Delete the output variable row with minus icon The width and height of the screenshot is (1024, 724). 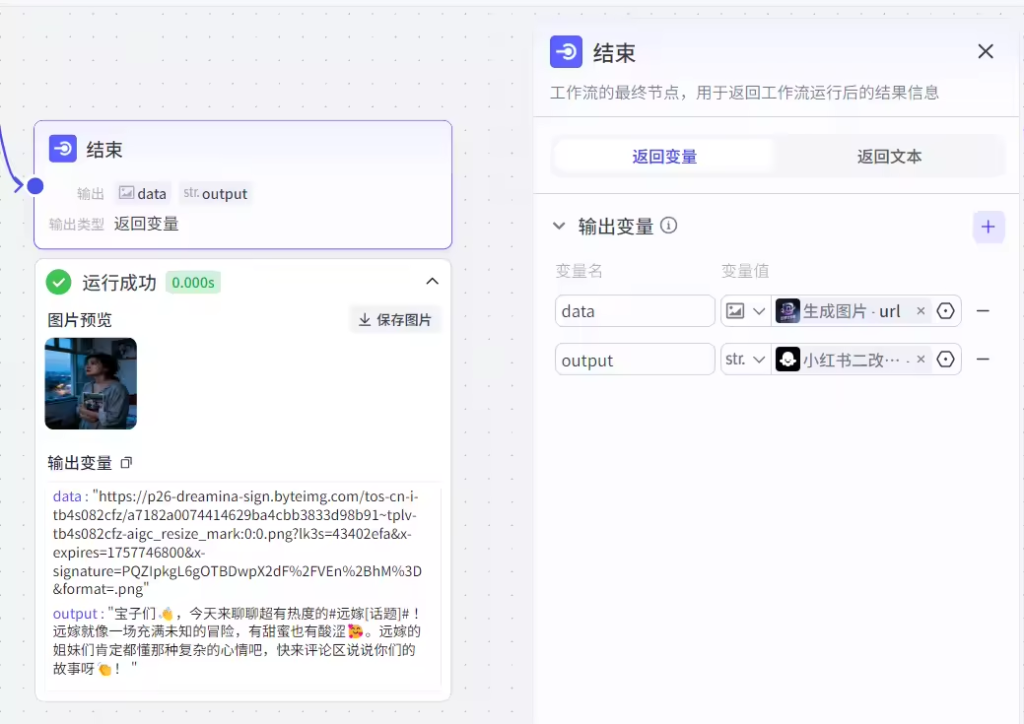[x=983, y=359]
